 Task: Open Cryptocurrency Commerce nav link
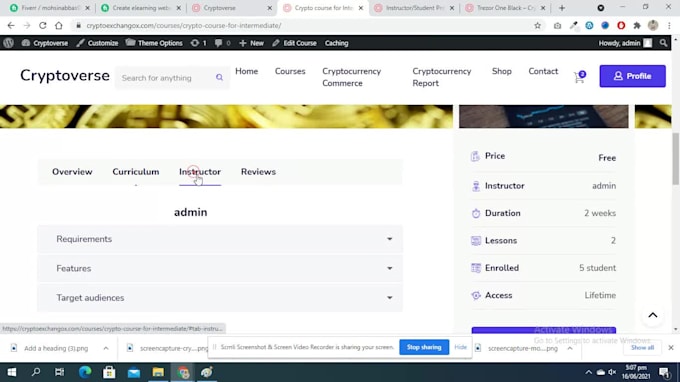352,77
